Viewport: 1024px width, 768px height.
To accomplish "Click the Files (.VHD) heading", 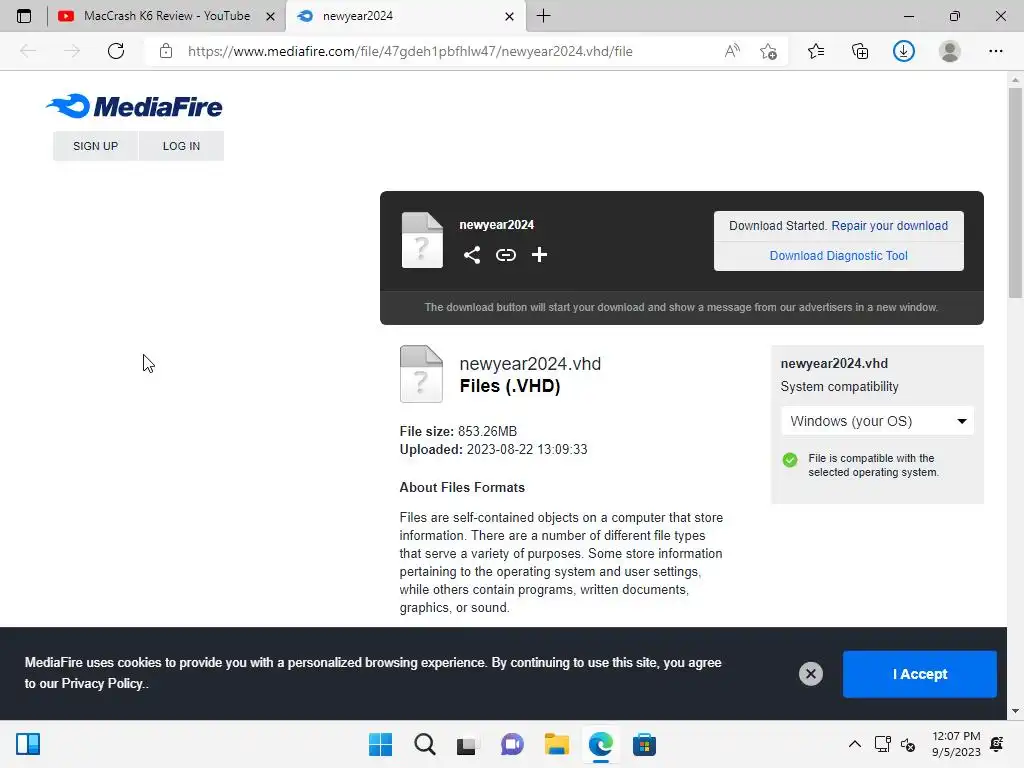I will coord(509,386).
